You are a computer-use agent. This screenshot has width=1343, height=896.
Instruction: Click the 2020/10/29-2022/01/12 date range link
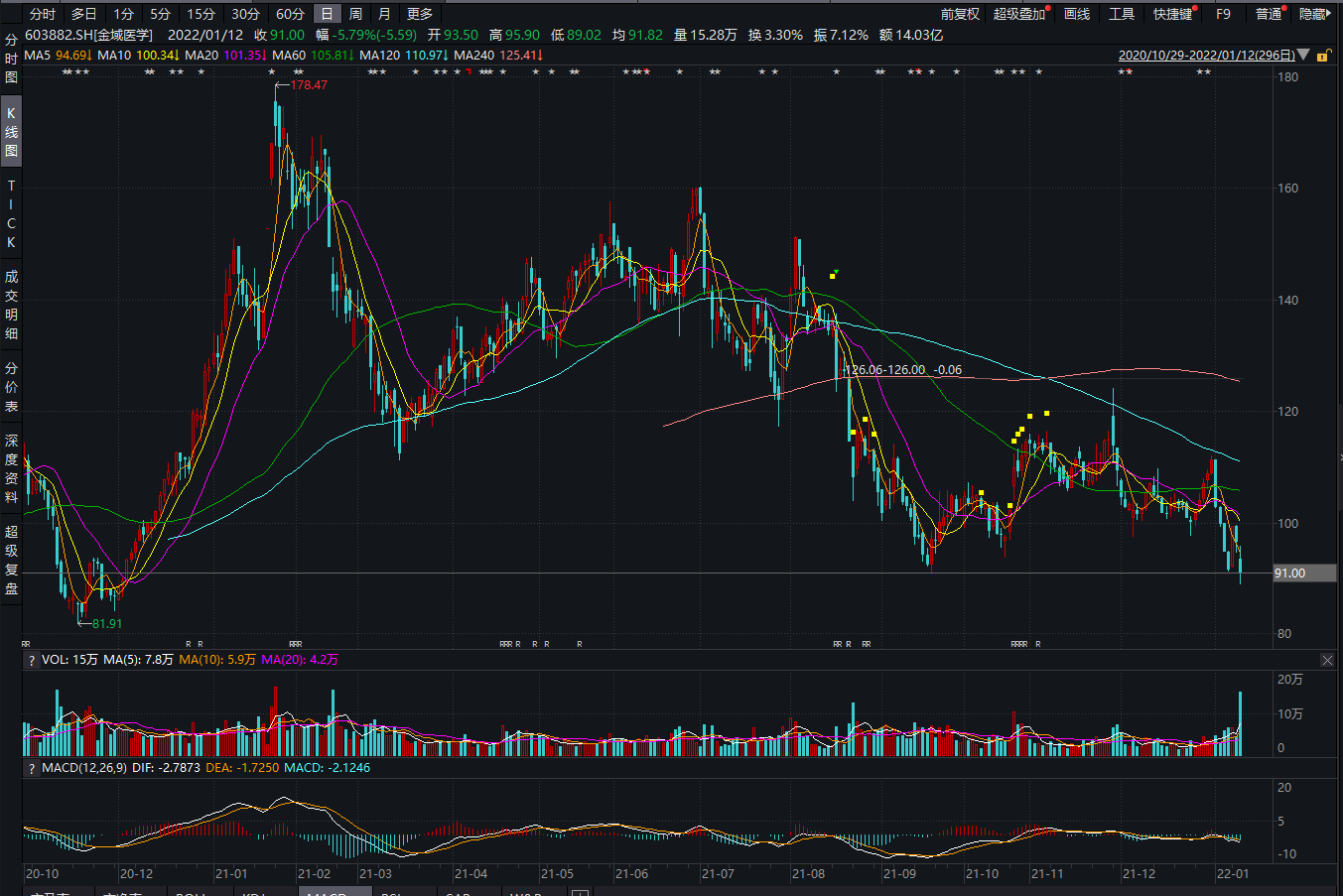(x=1206, y=56)
